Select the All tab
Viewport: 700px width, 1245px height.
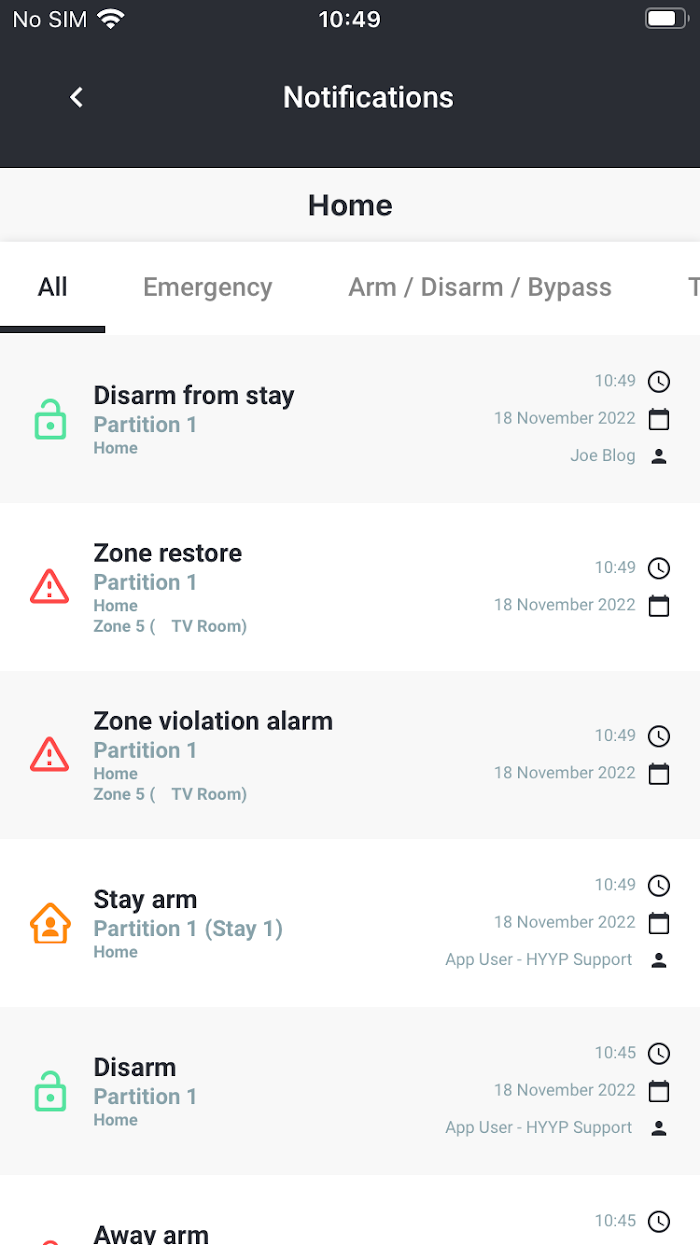52,287
